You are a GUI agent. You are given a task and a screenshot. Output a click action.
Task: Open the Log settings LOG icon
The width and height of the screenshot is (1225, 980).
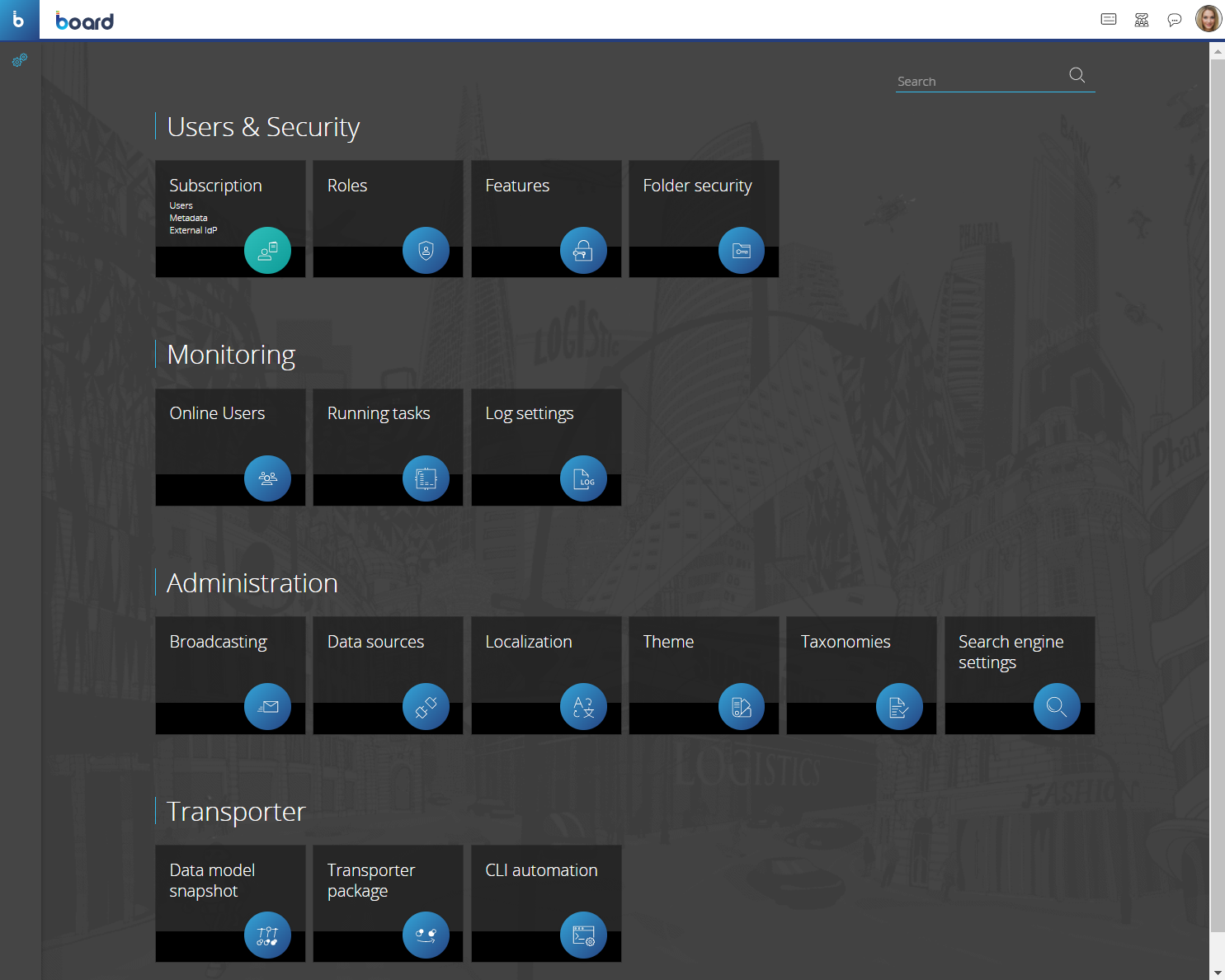point(583,478)
